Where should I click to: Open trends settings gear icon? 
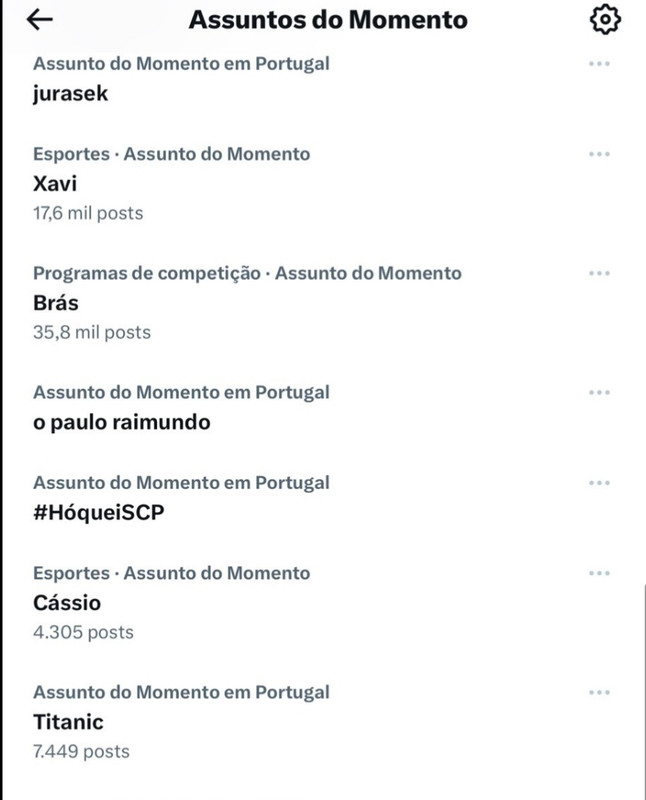click(605, 19)
